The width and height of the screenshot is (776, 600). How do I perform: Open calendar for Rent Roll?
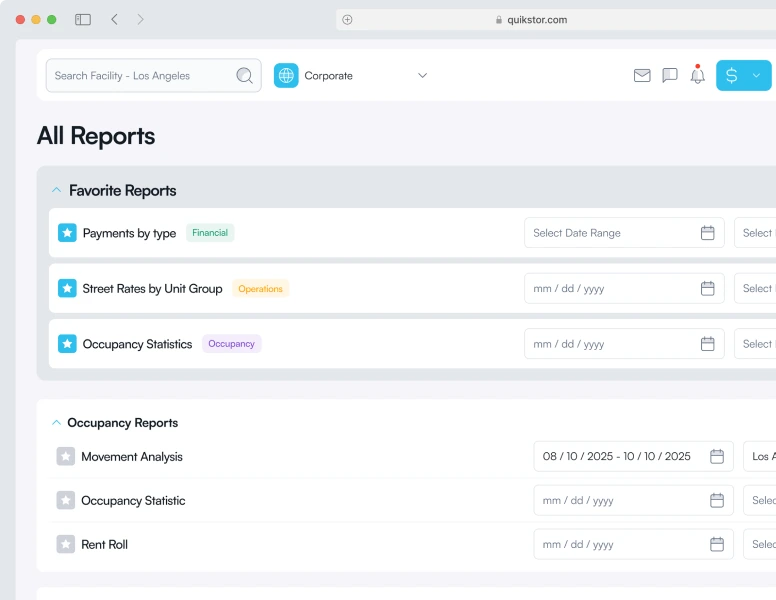pyautogui.click(x=717, y=545)
